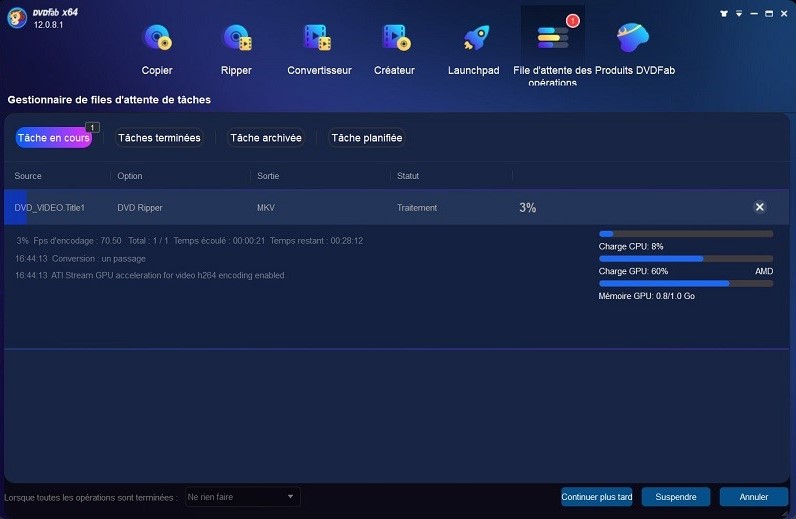Open the Copier module icon

pyautogui.click(x=157, y=39)
